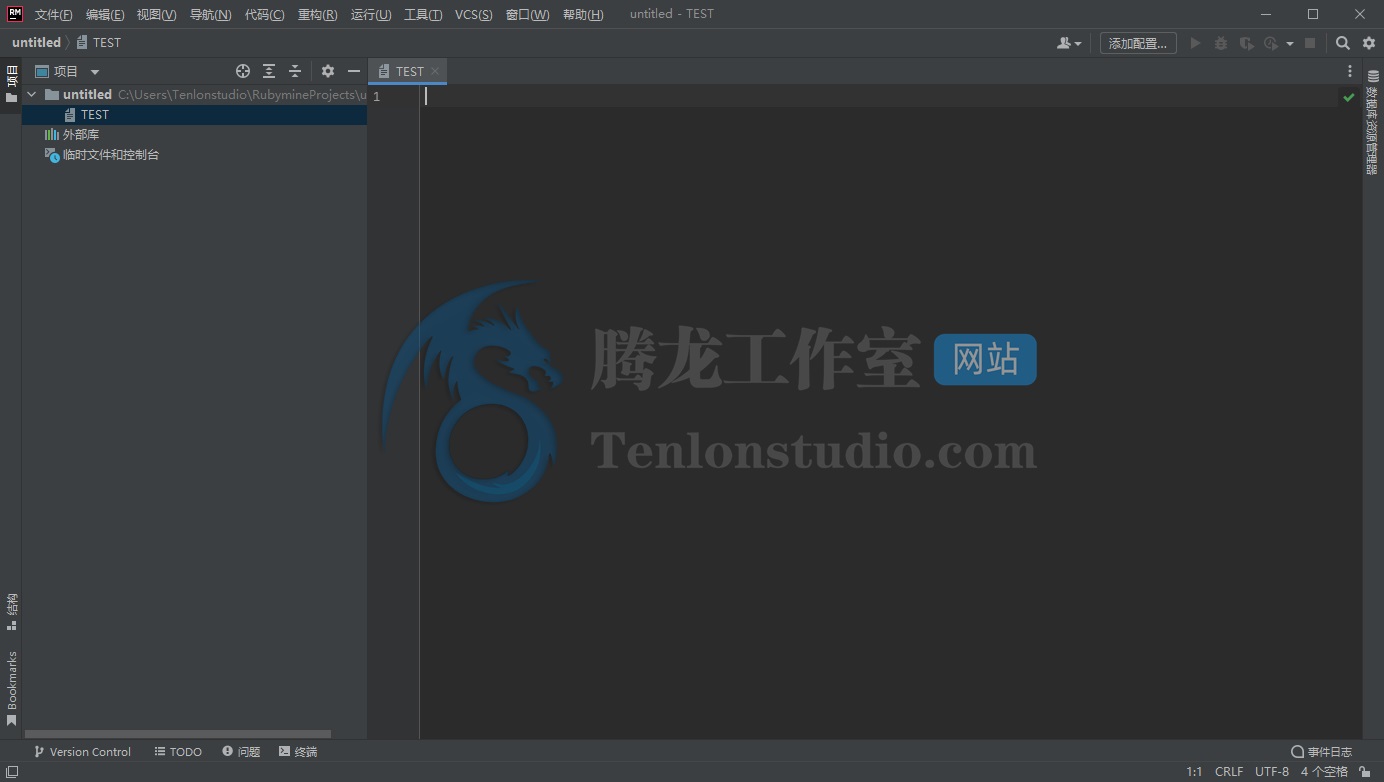
Task: Open 代码(C) menu
Action: coord(264,14)
